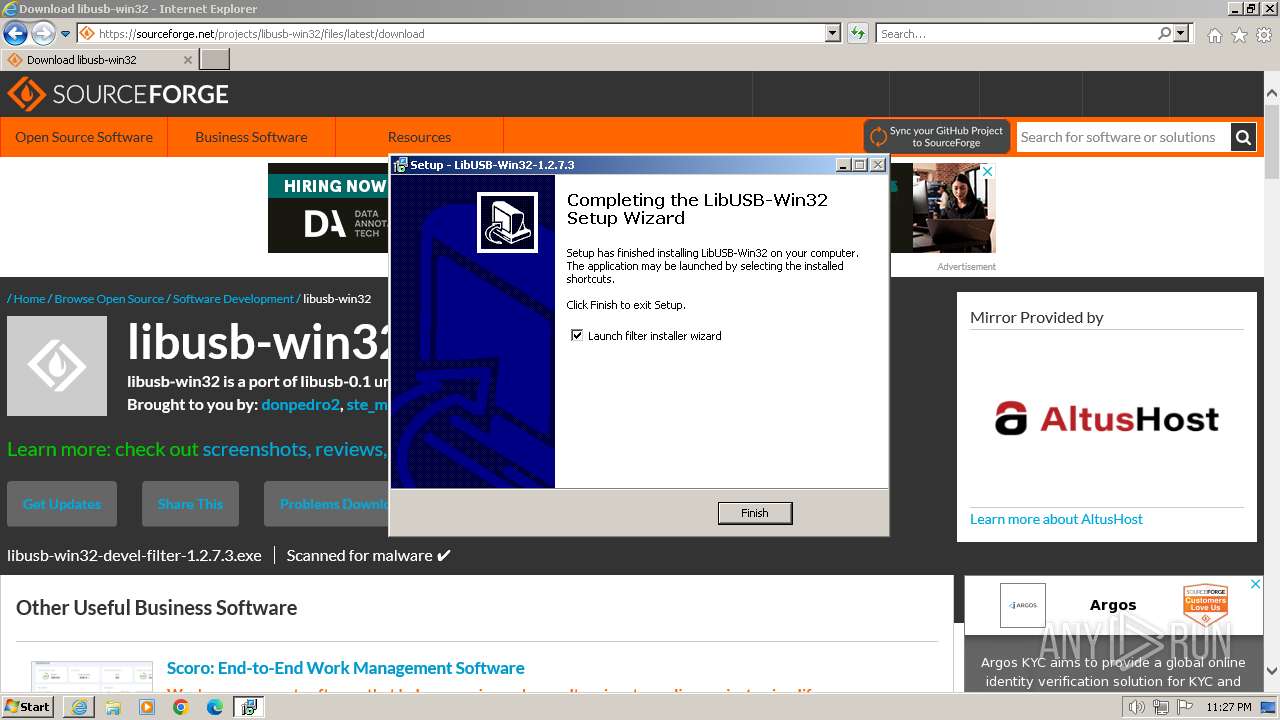Click the SourceForge search magnifier button
The image size is (1280, 720).
[x=1243, y=137]
